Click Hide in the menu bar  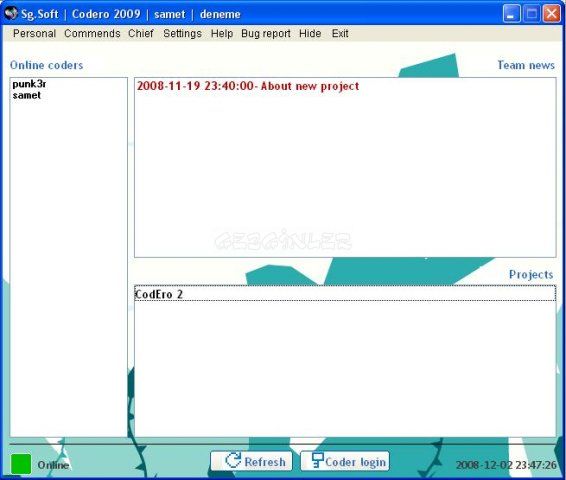click(310, 34)
